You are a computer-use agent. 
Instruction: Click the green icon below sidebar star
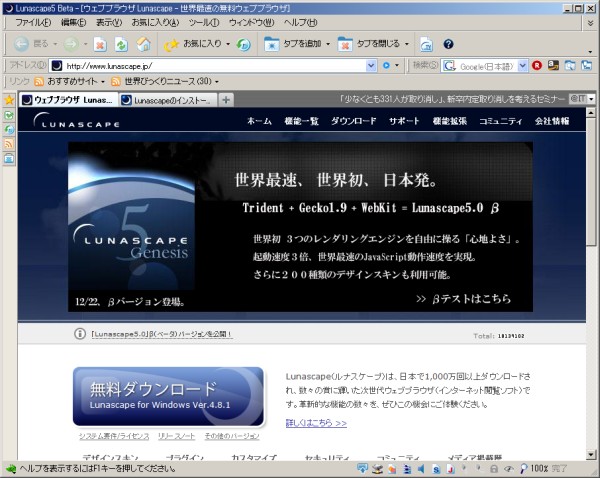[x=9, y=115]
